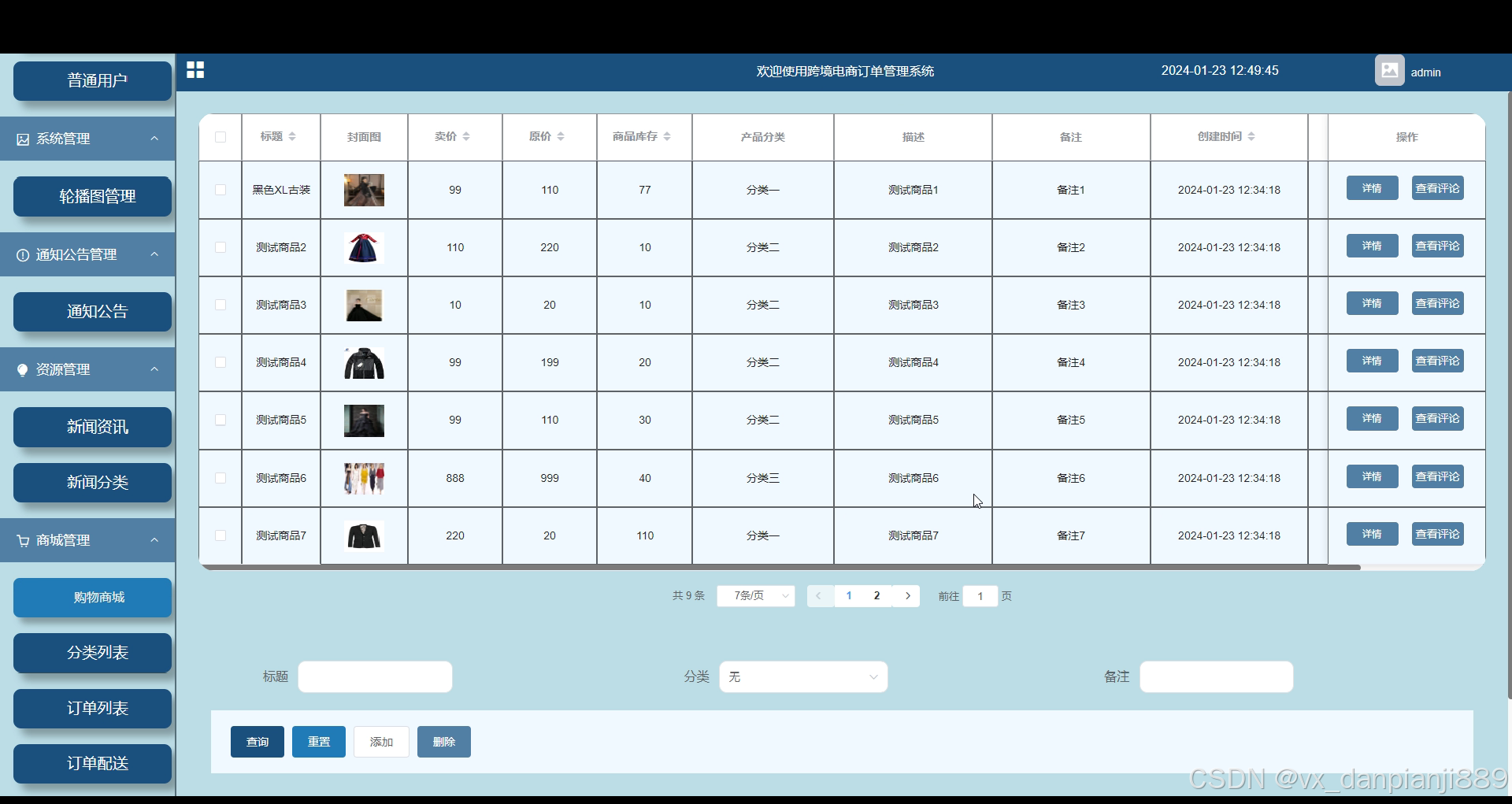Open the 7条/页 page size dropdown

(x=756, y=596)
